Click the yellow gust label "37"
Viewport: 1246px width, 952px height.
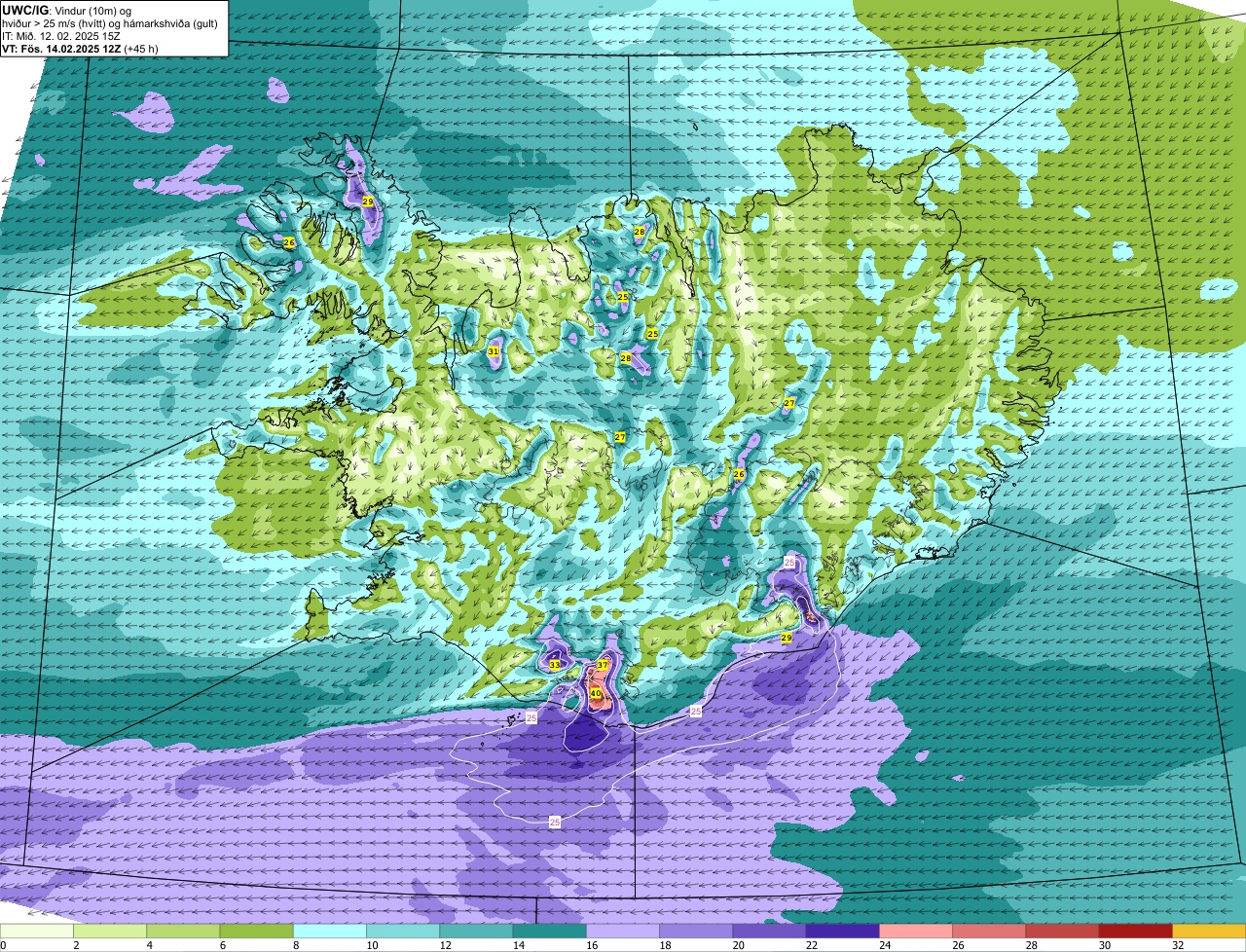point(603,665)
